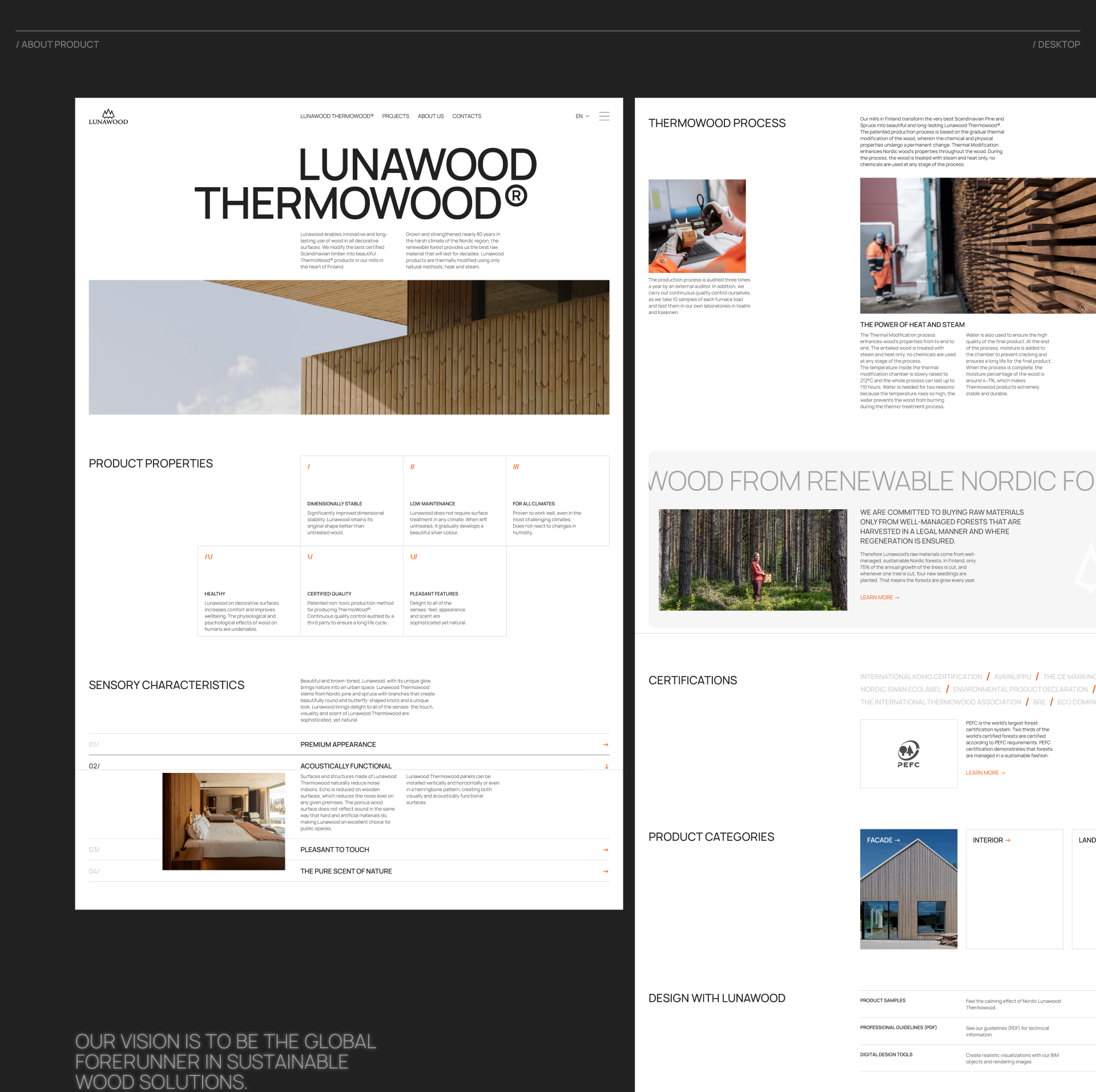Click Learn More under renewable forests text
The height and width of the screenshot is (1092, 1096).
(x=879, y=598)
